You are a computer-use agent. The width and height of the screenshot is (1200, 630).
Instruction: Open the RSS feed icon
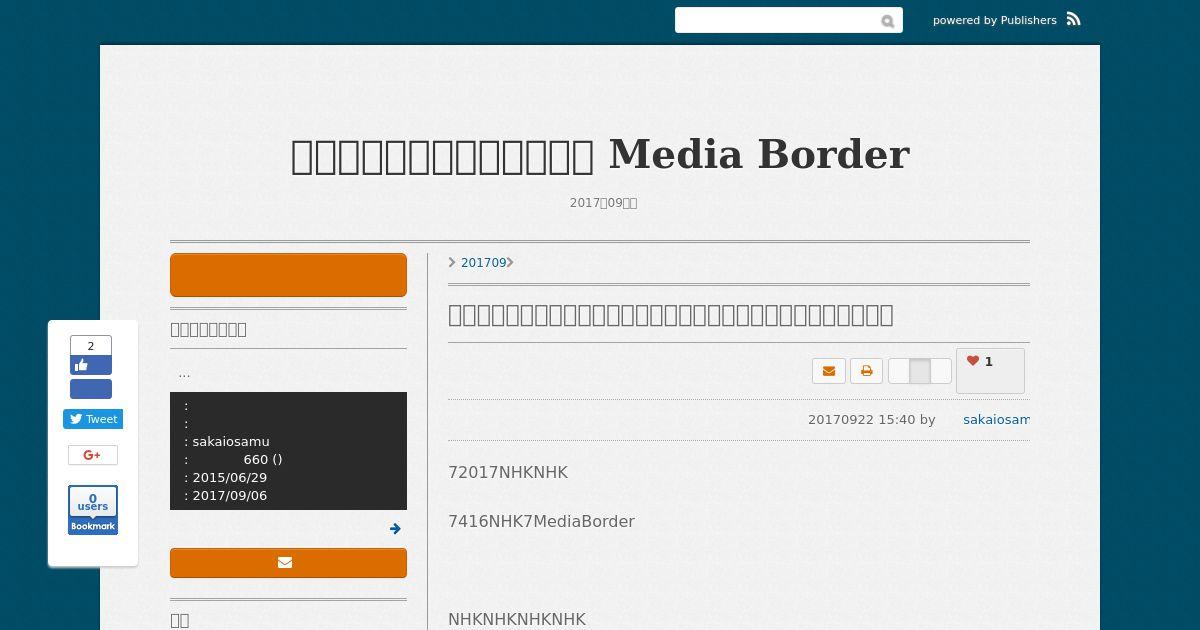click(x=1073, y=19)
